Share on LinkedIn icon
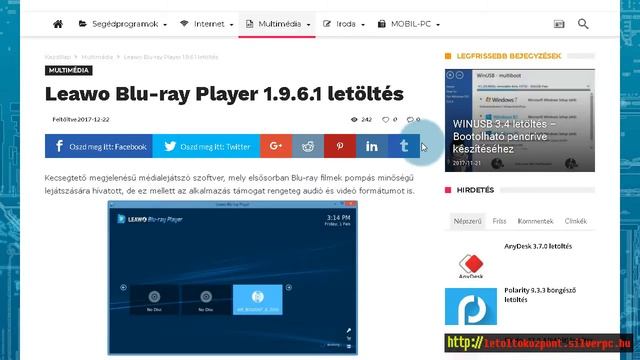Image resolution: width=640 pixels, height=360 pixels. point(372,146)
